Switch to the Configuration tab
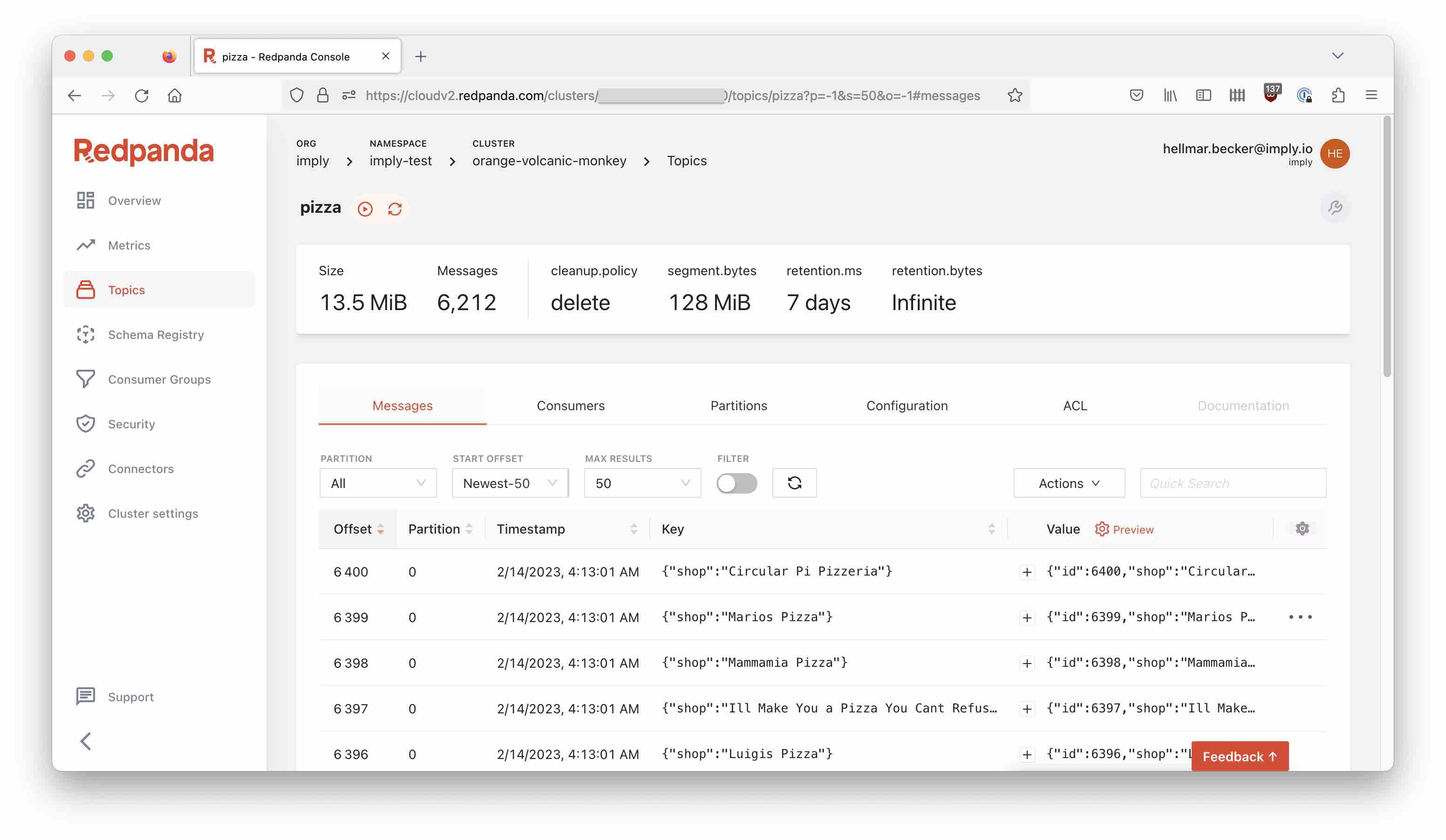 [x=907, y=406]
